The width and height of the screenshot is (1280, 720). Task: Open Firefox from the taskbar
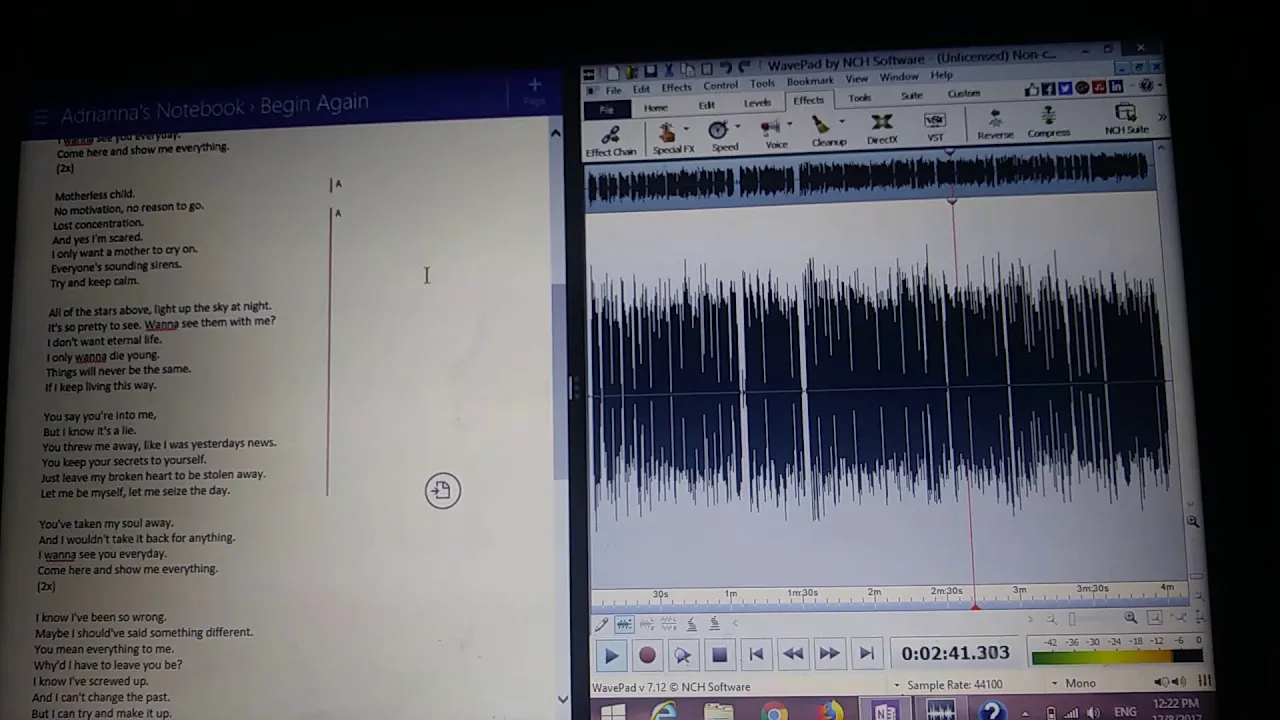tap(829, 712)
